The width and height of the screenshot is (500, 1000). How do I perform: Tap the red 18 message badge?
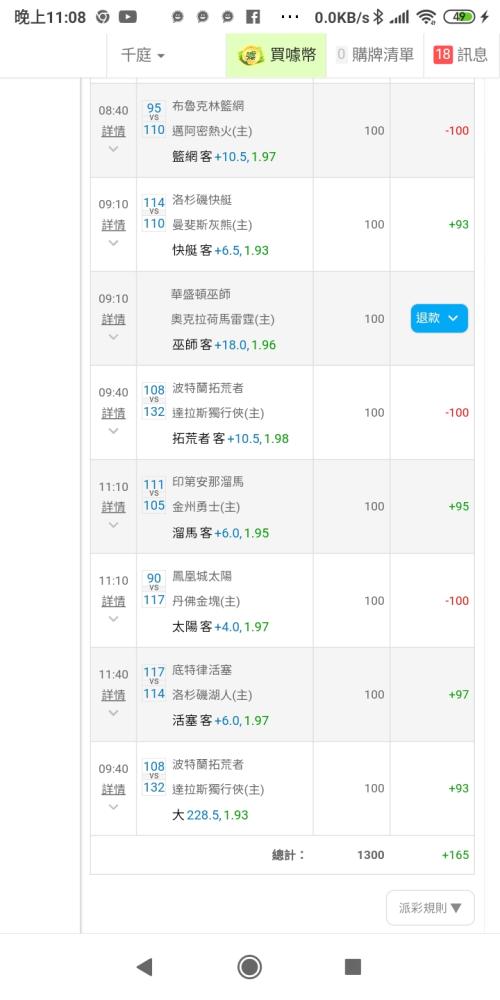(442, 55)
